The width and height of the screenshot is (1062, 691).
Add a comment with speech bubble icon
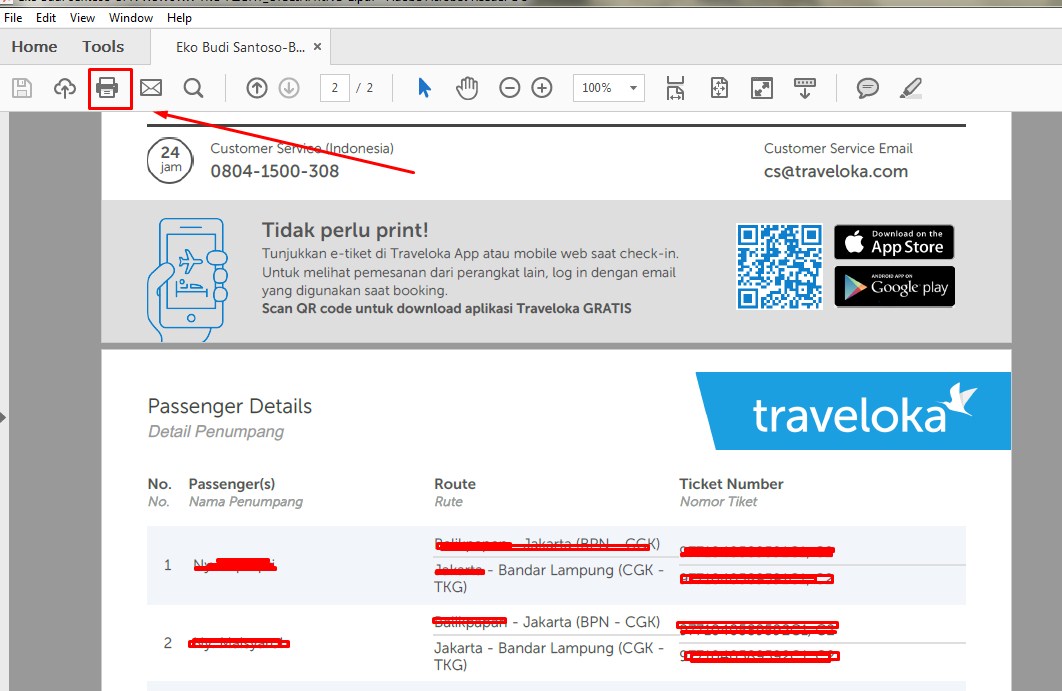tap(868, 88)
